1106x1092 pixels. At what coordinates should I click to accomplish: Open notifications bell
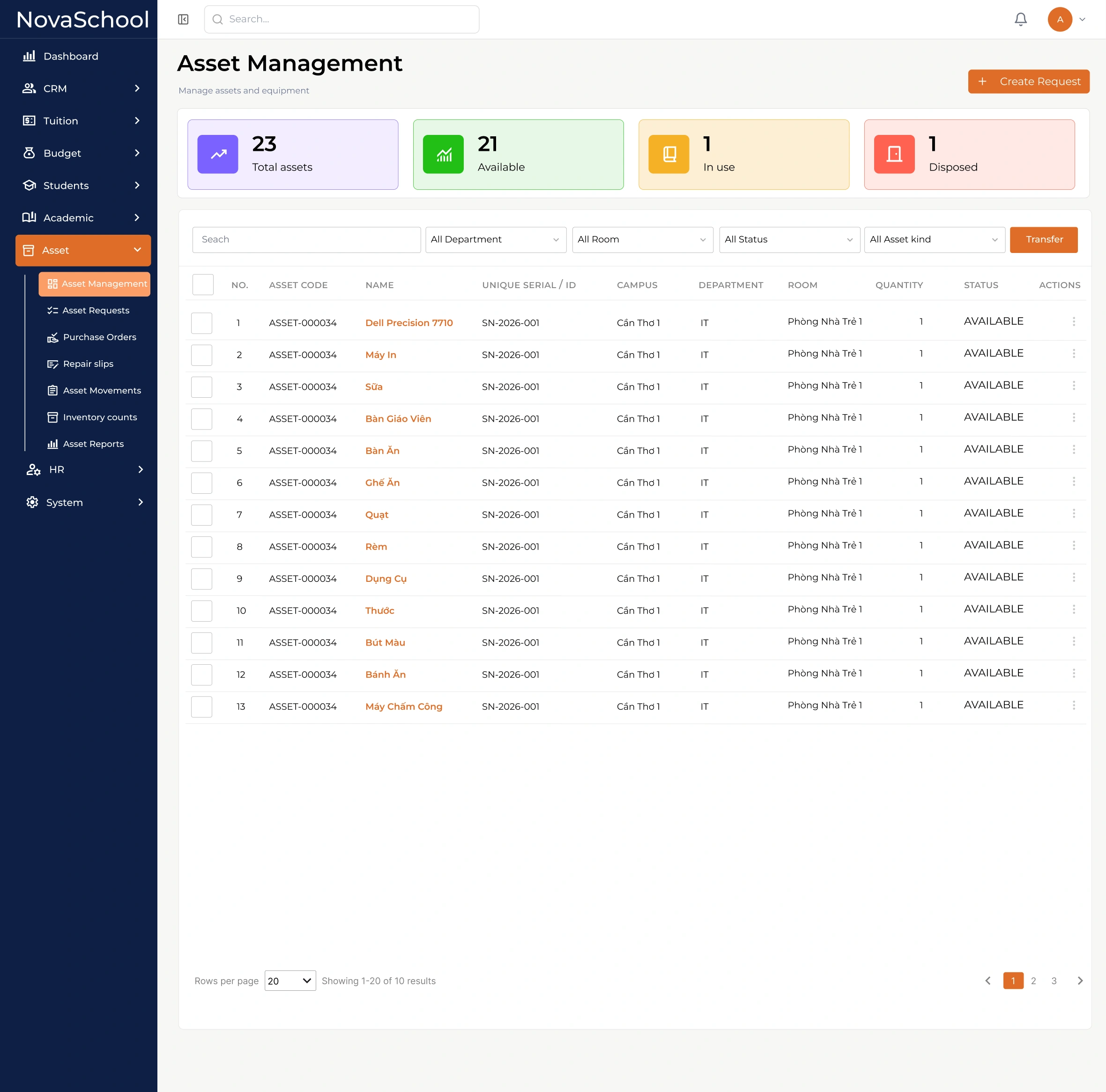click(x=1021, y=20)
